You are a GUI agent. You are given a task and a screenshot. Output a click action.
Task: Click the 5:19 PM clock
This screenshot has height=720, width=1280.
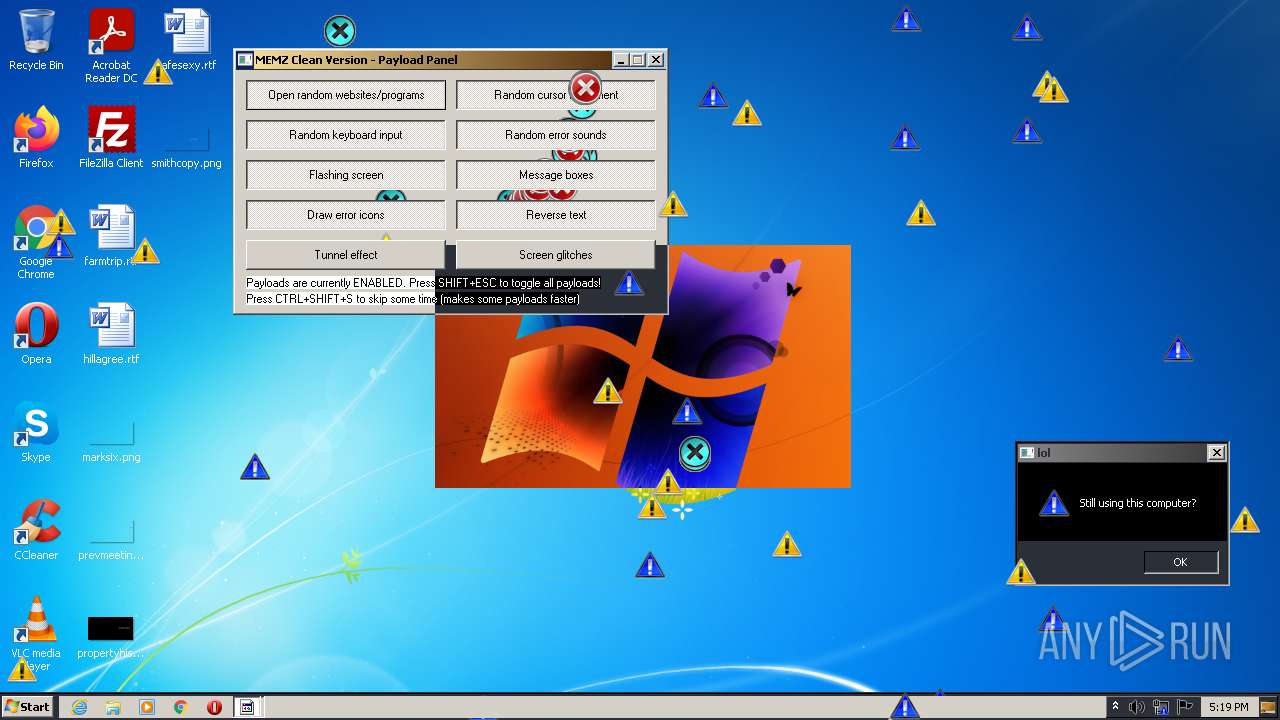click(1228, 707)
